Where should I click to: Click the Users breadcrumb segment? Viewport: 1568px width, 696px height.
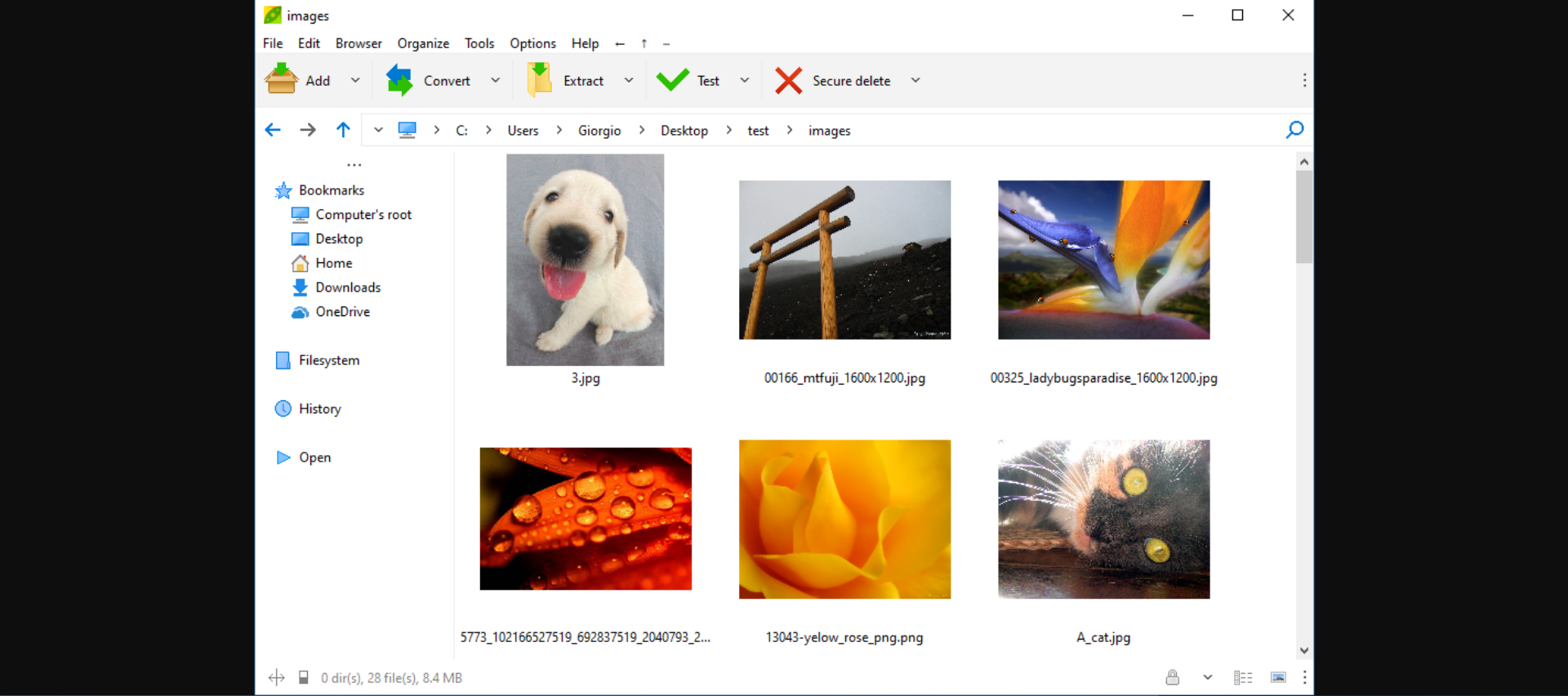pos(523,131)
